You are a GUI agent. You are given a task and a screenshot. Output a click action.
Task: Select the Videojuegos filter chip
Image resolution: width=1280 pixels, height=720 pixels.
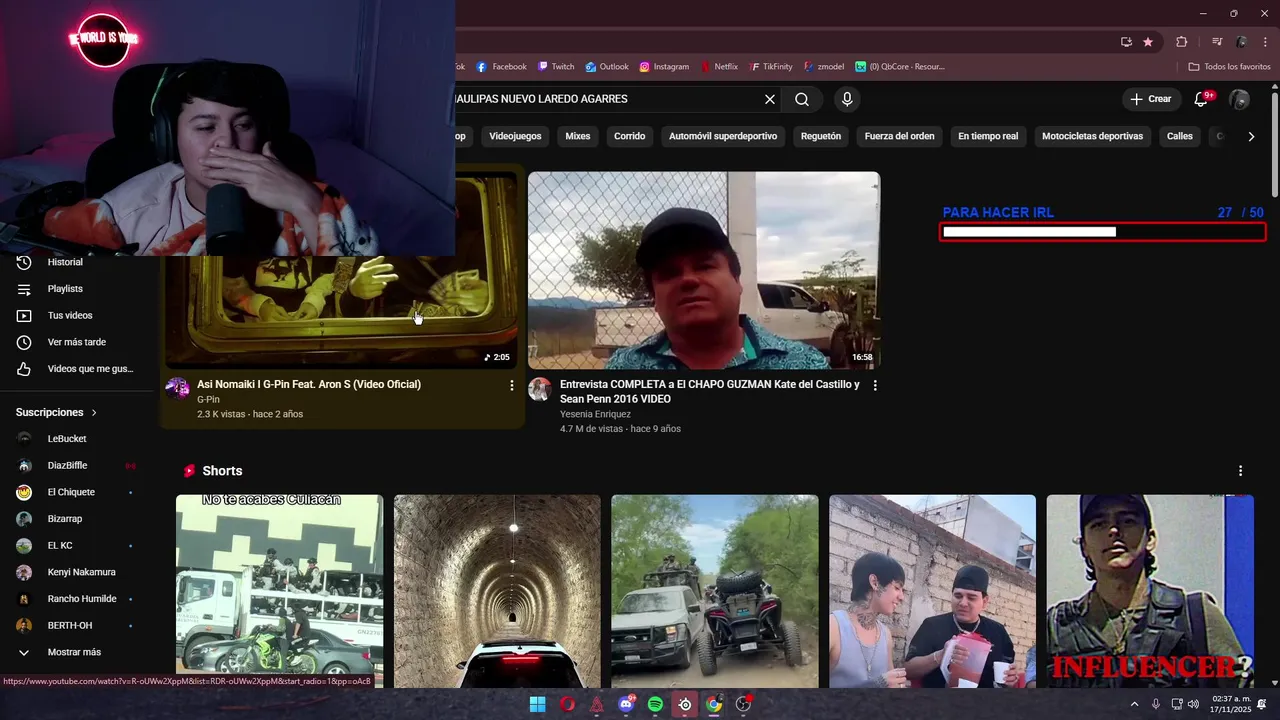[x=515, y=136]
